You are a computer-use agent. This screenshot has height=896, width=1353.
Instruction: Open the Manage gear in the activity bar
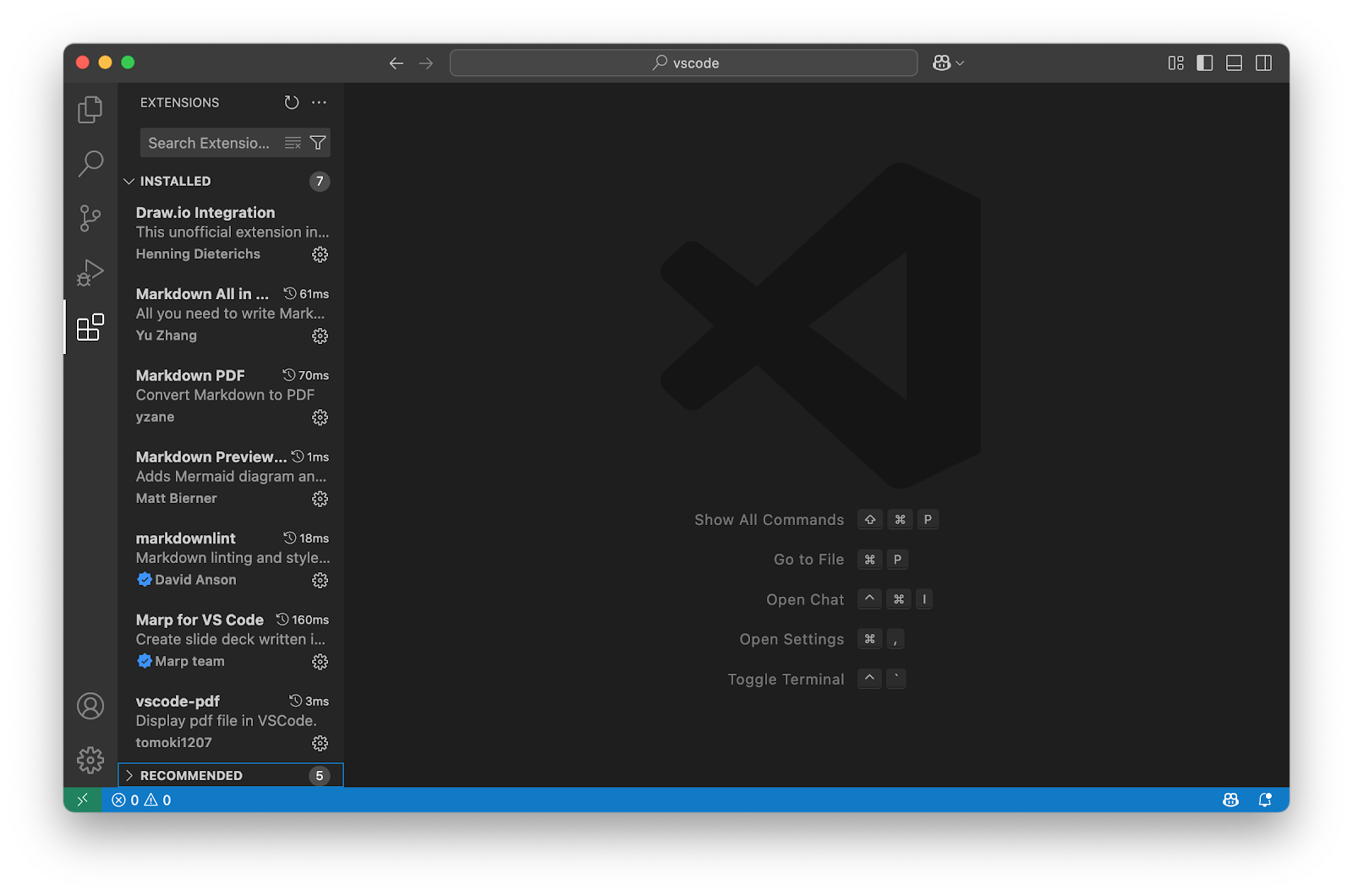[90, 760]
